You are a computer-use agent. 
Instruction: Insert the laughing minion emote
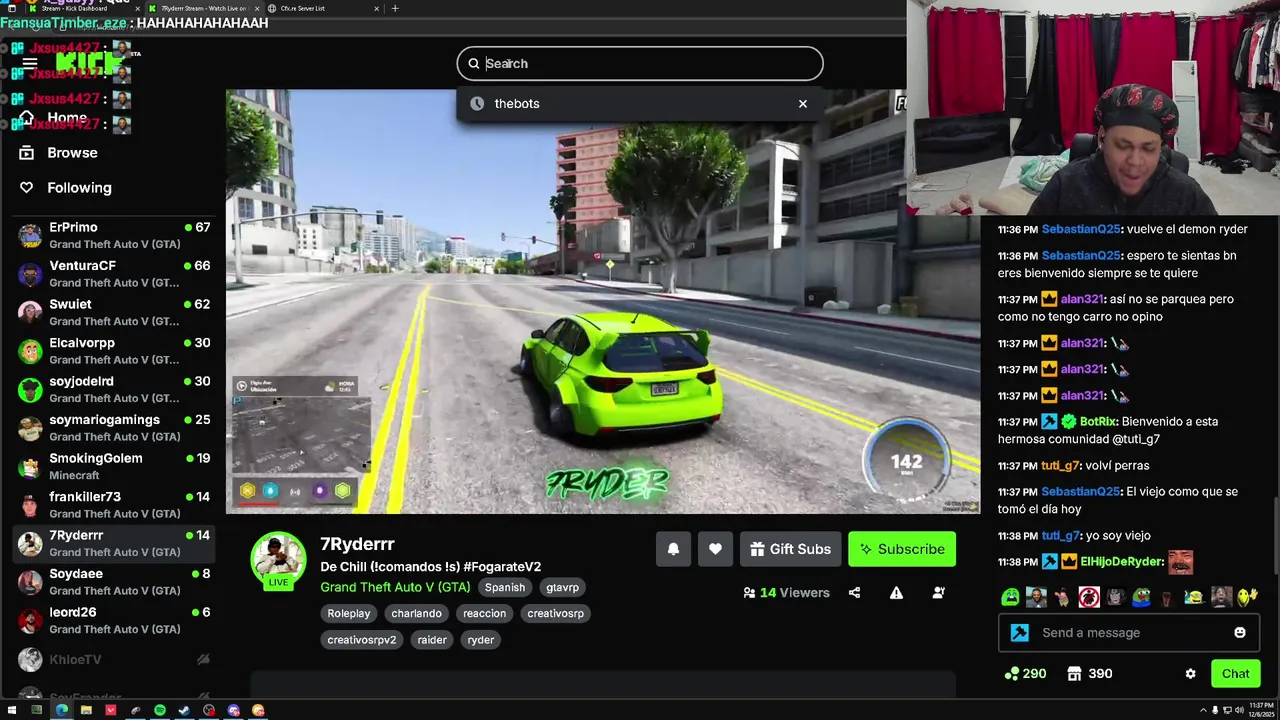pos(1193,598)
